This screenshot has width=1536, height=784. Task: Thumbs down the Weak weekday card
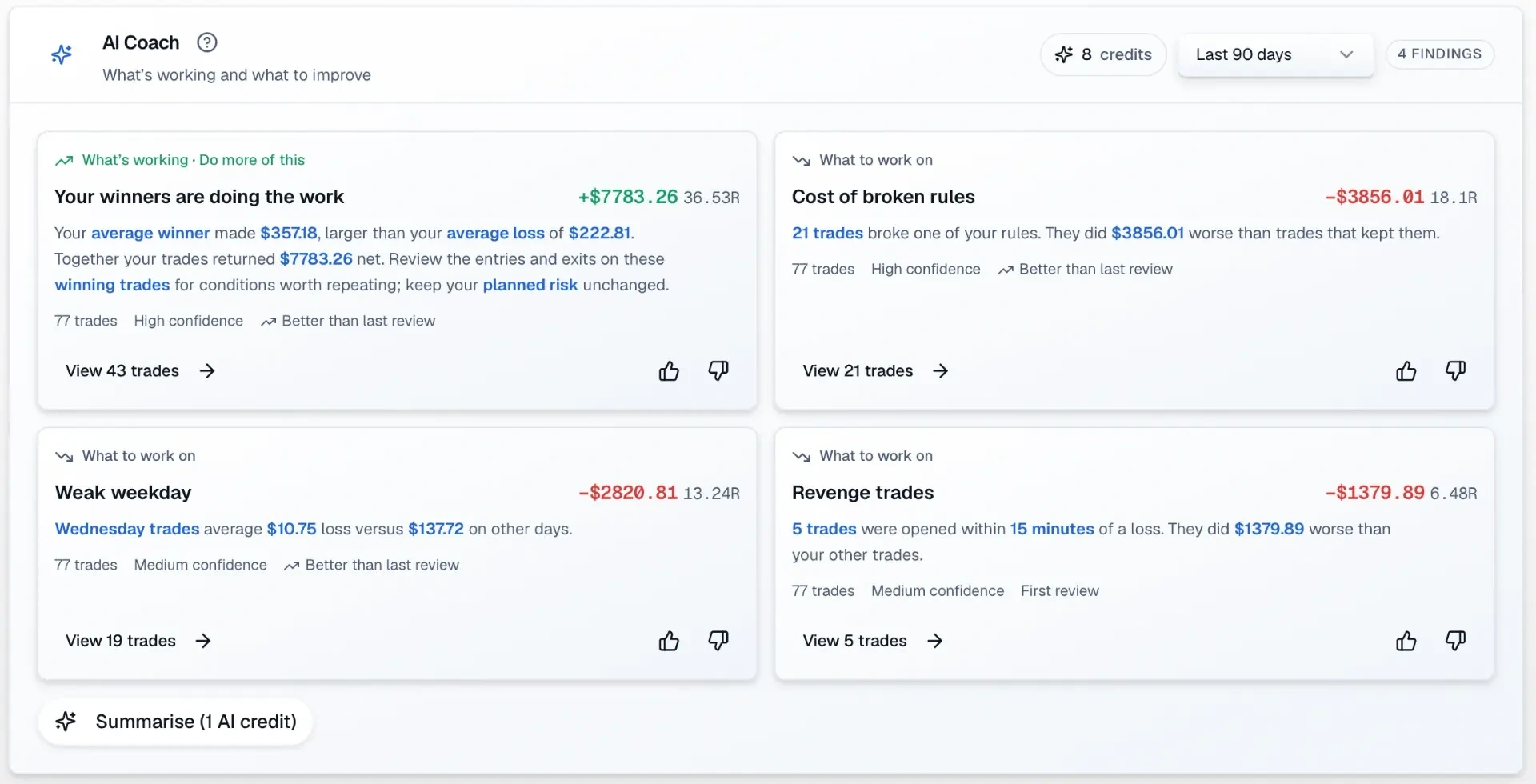point(718,641)
